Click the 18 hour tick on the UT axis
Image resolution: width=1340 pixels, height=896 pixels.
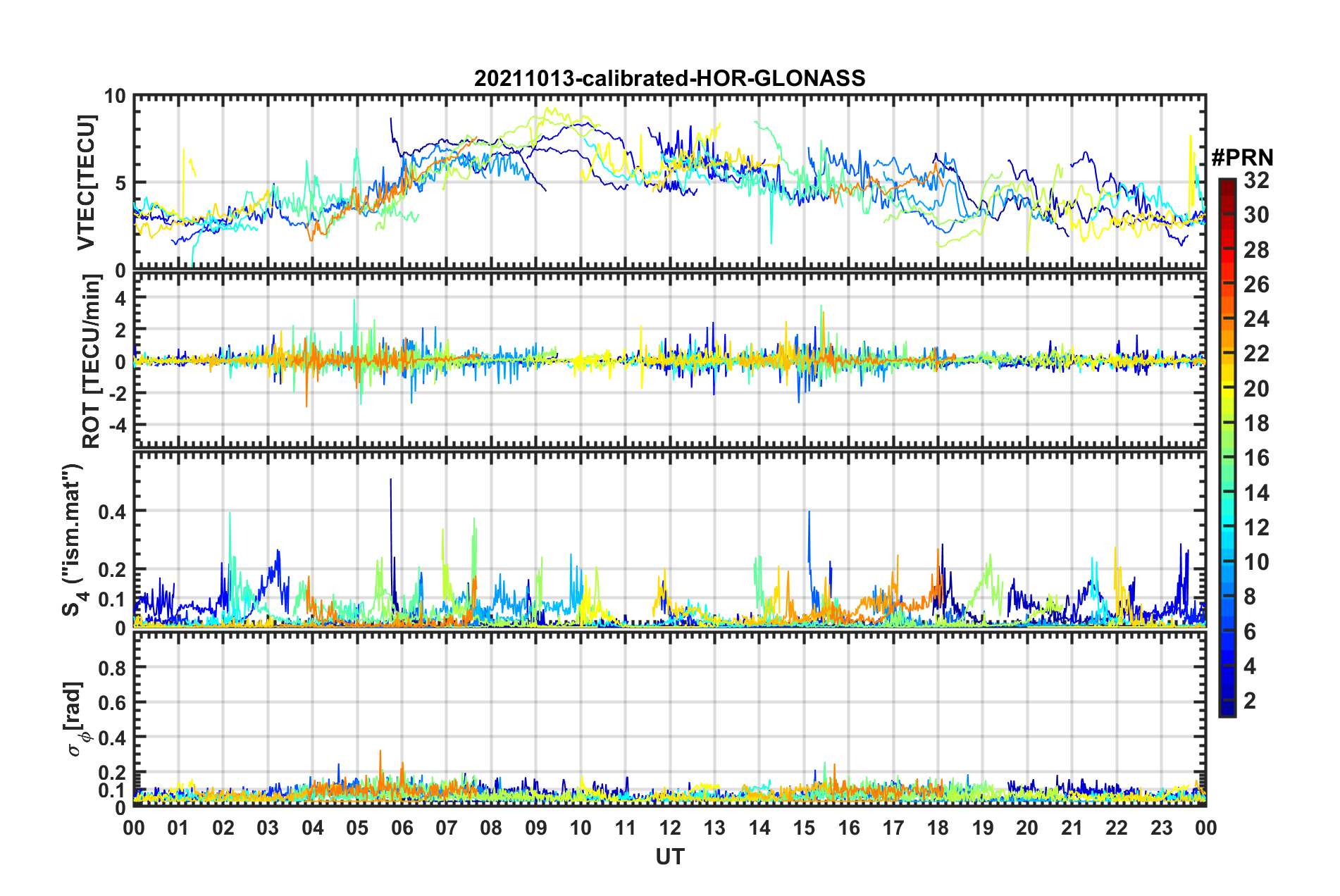938,828
